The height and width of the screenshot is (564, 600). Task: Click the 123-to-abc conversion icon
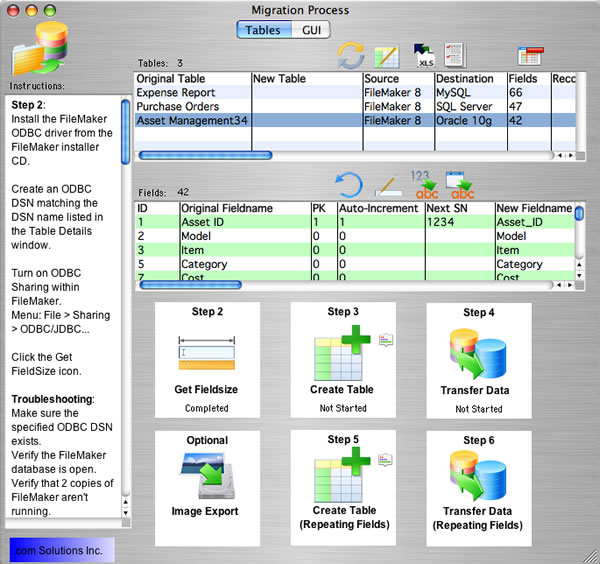(x=424, y=185)
